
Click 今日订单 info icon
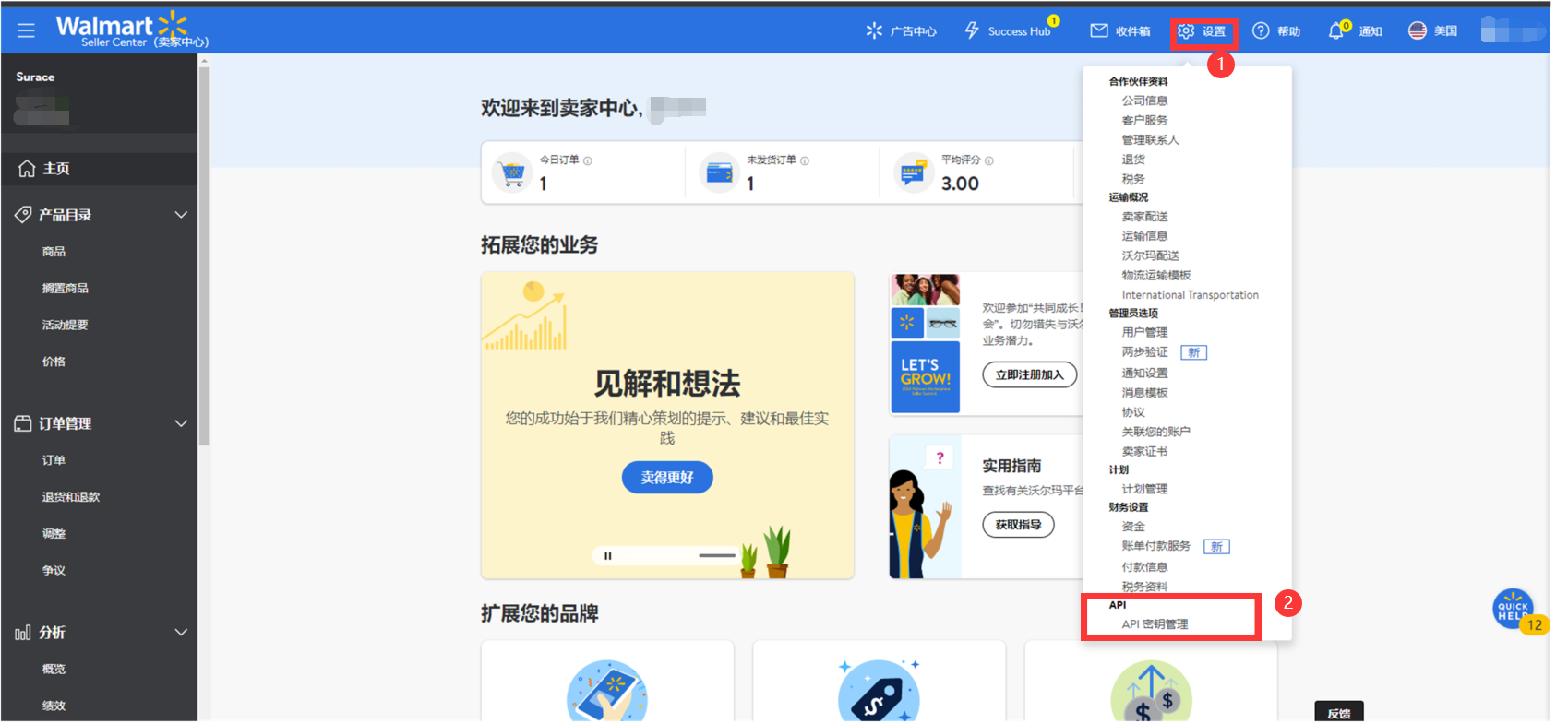(588, 160)
